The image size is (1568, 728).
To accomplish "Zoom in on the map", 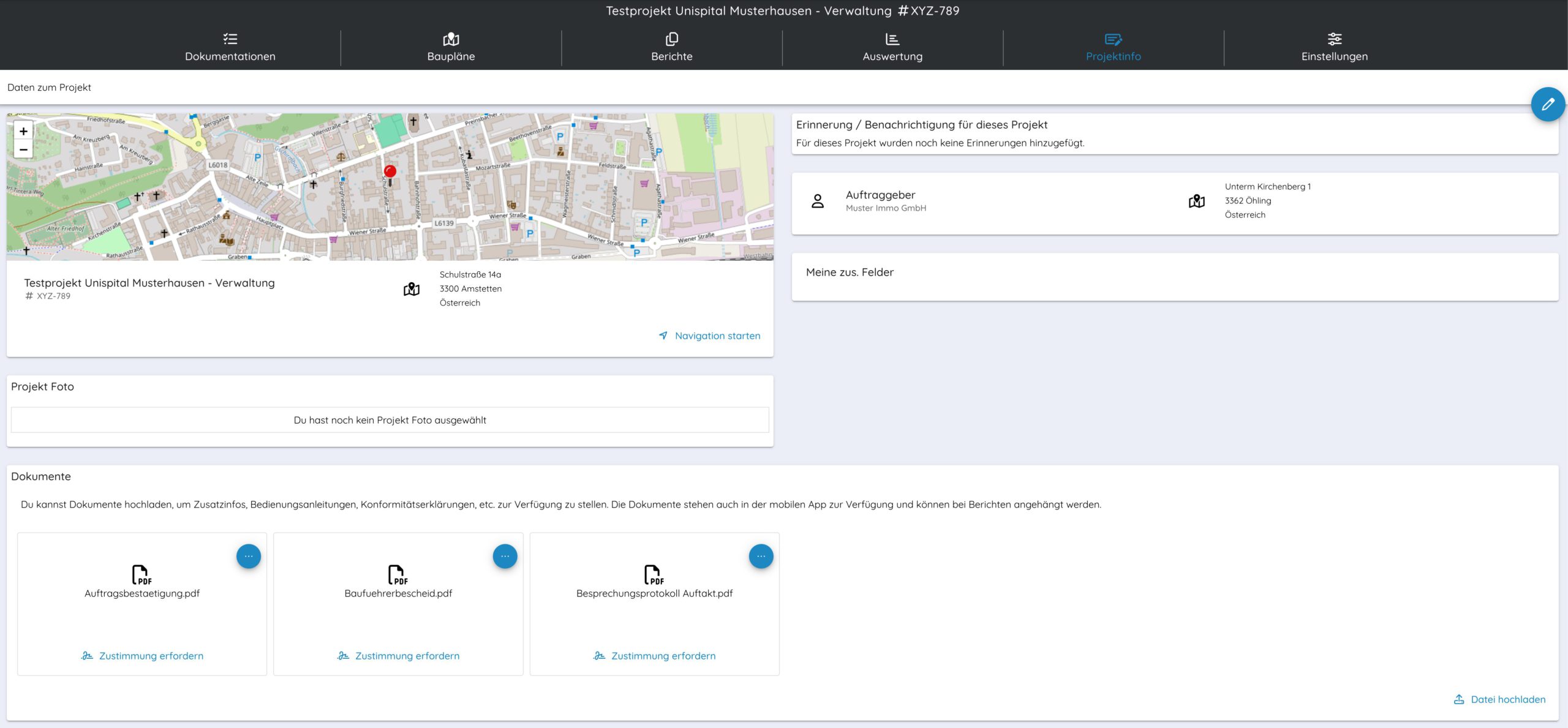I will [x=23, y=131].
